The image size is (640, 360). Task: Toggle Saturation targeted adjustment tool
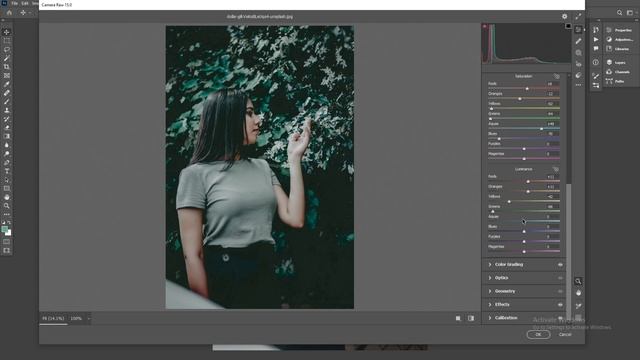pos(557,76)
